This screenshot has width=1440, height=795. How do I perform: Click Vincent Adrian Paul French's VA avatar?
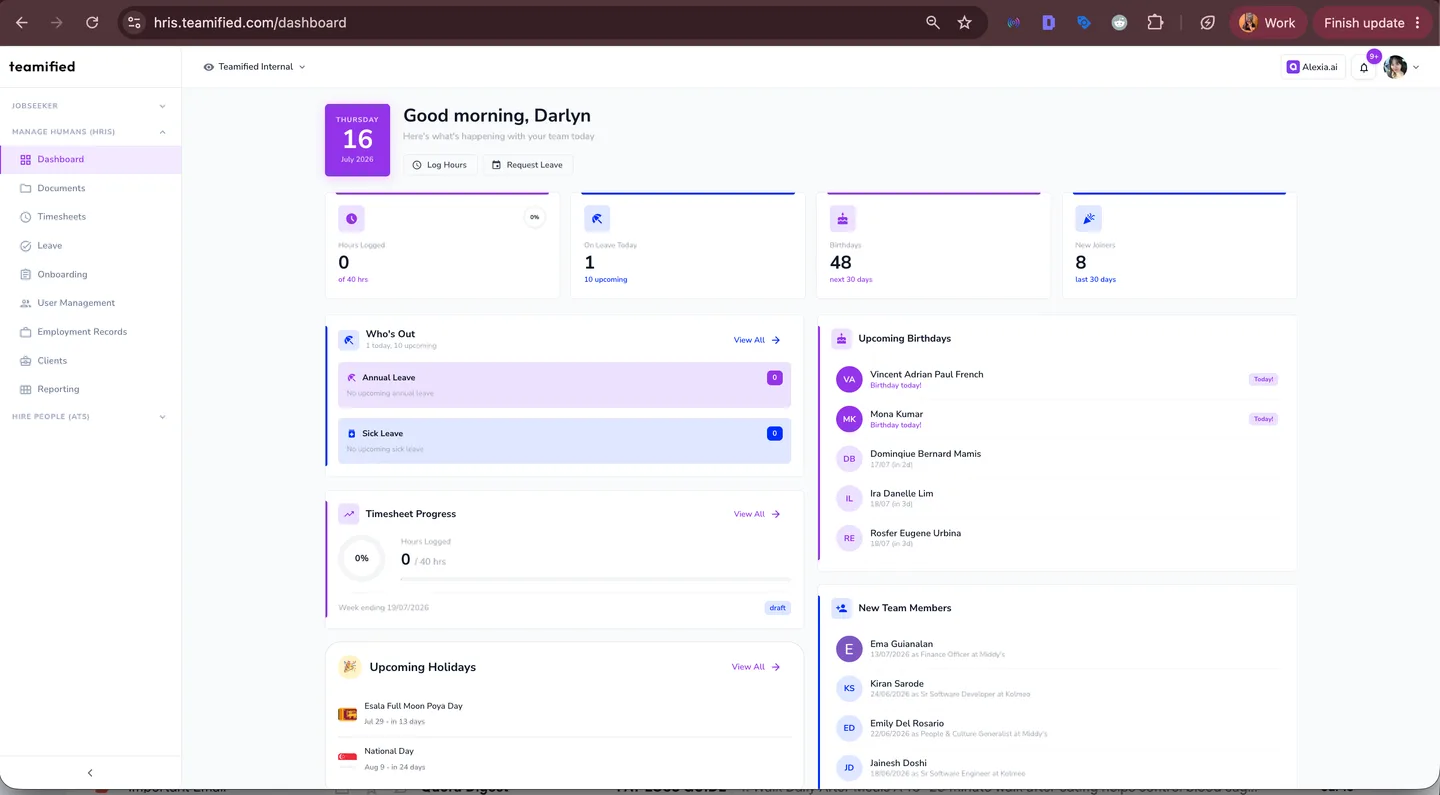(849, 379)
